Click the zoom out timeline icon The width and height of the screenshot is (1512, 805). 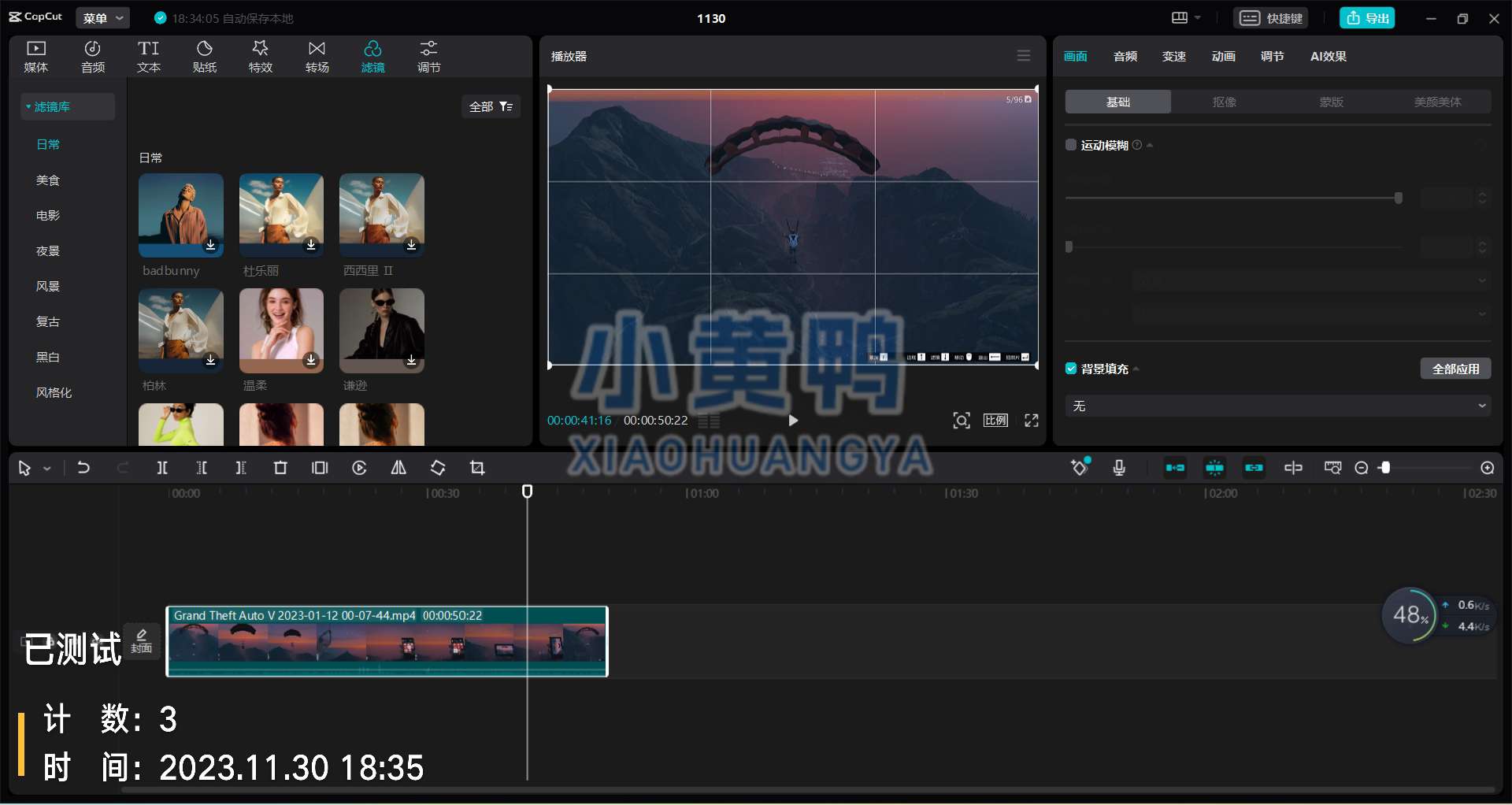1362,468
